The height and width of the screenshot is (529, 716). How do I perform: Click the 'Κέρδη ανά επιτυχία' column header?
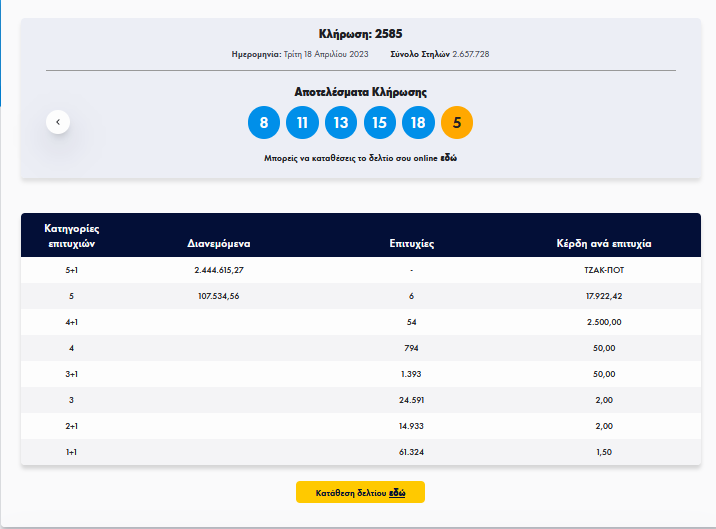604,243
